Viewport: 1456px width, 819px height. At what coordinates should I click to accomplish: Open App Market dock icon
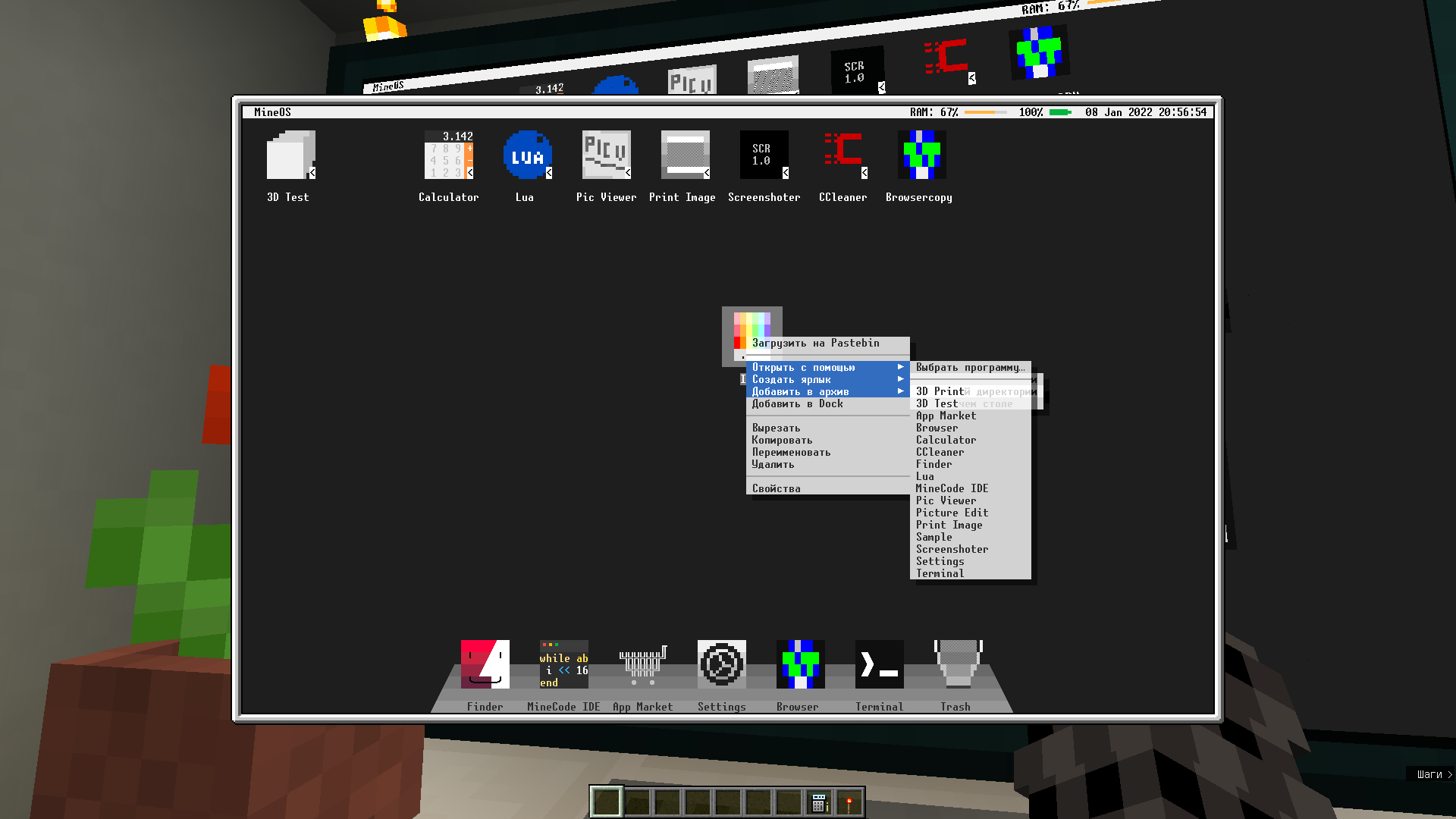(x=642, y=664)
